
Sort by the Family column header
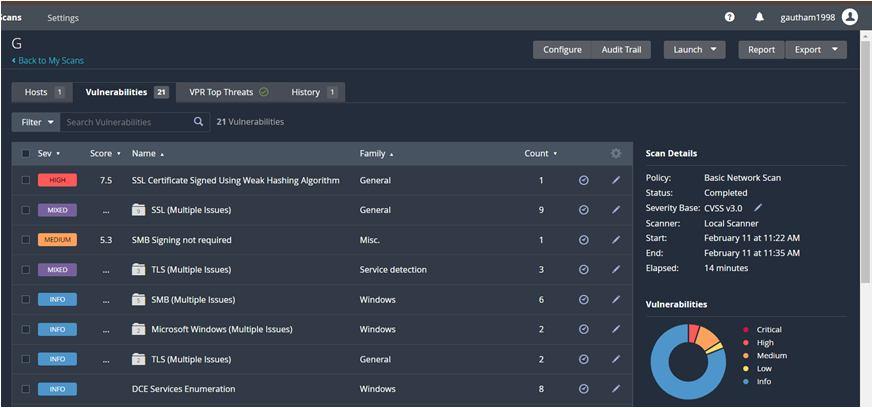[376, 153]
